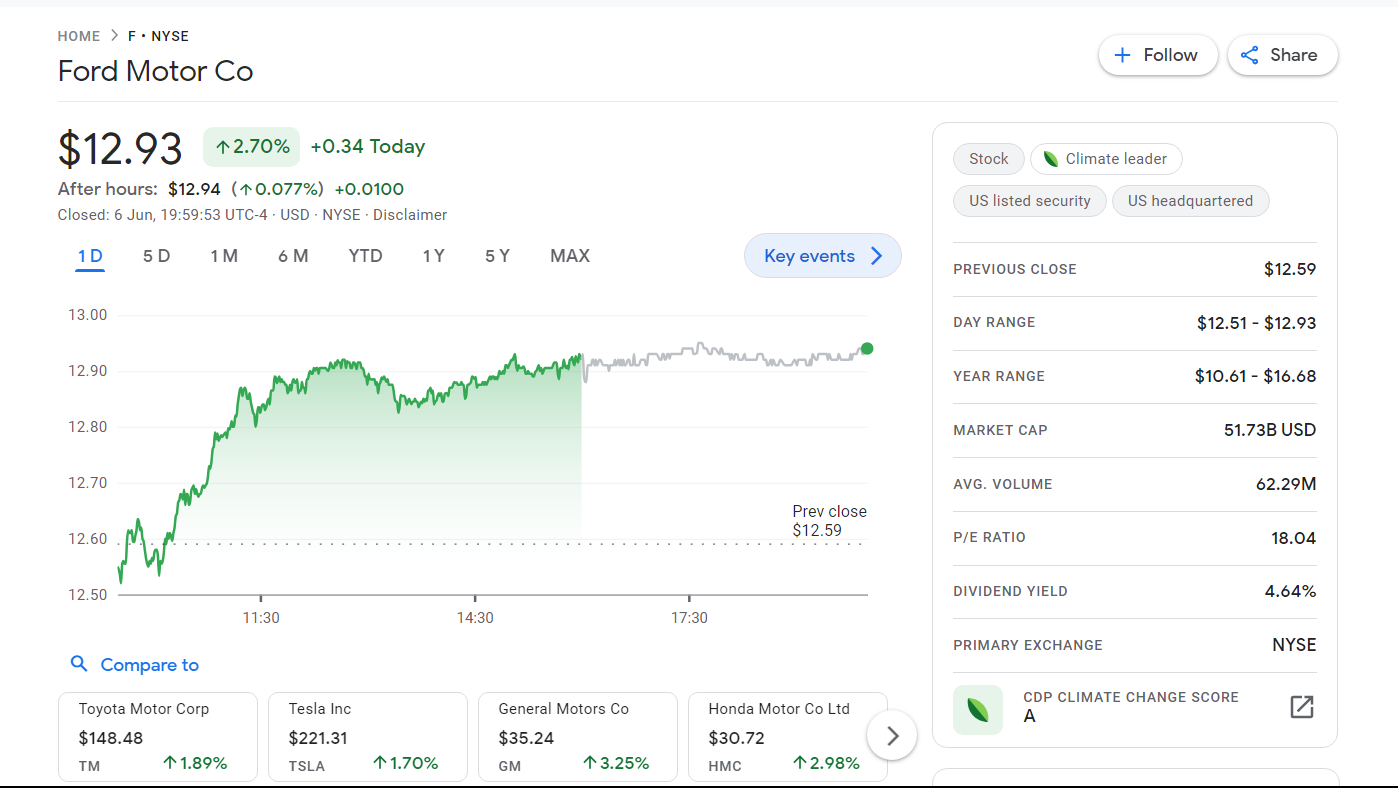Click the P/E RATIO value 18.04
The image size is (1398, 788).
tap(1294, 538)
